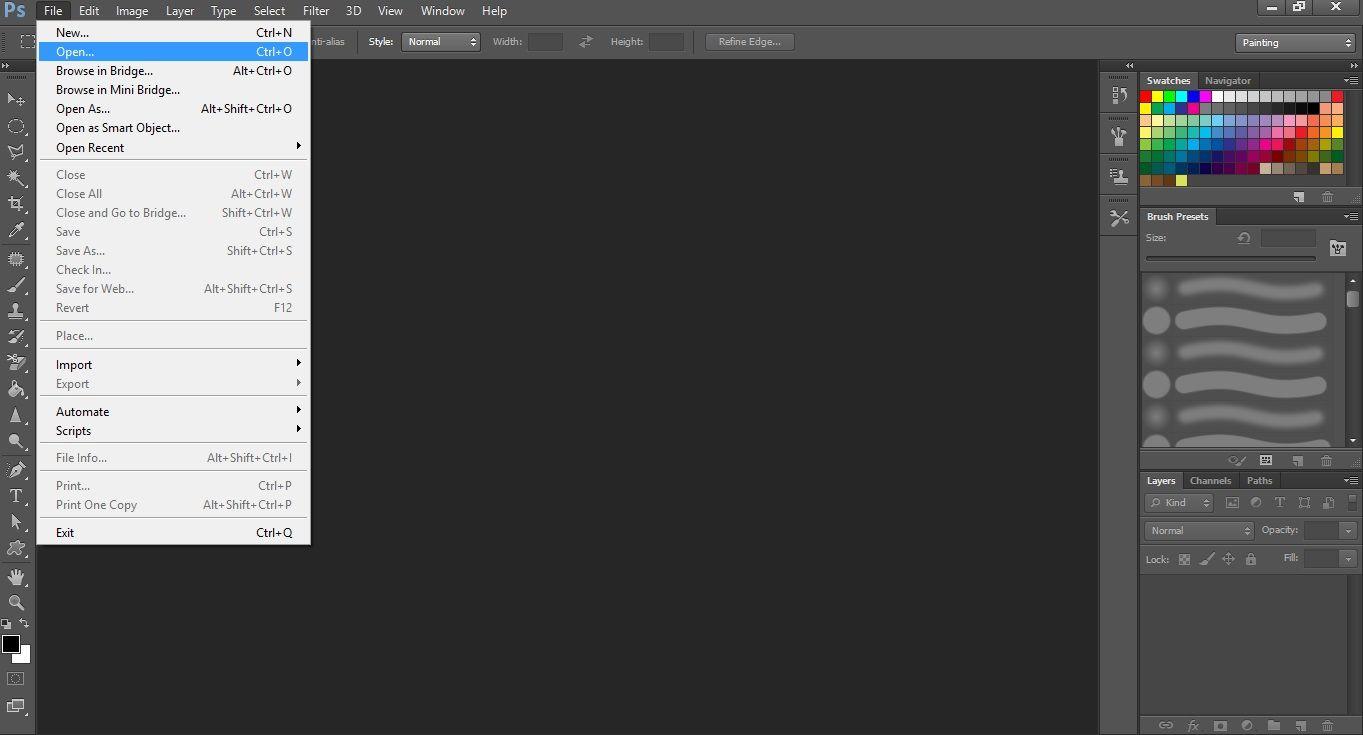1363x735 pixels.
Task: Swap foreground and background colors arrow
Action: coord(25,624)
